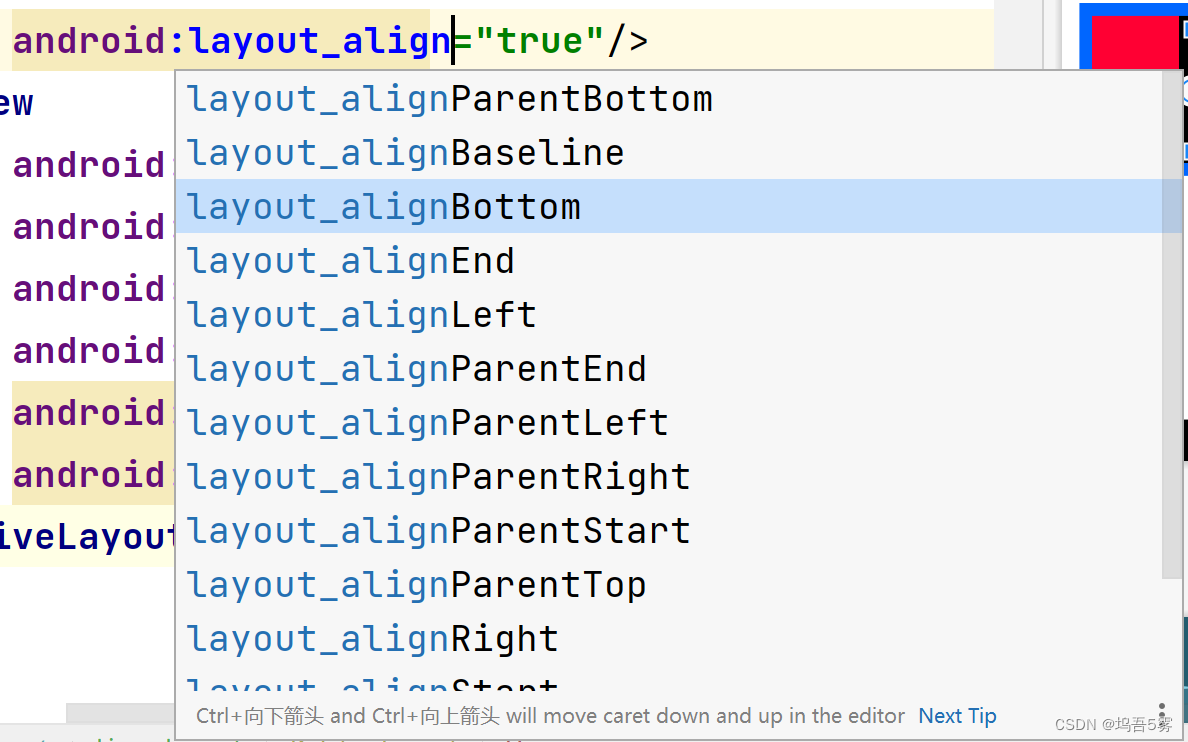Pick the highlighted layout_alignBottom suggestion

tap(384, 207)
